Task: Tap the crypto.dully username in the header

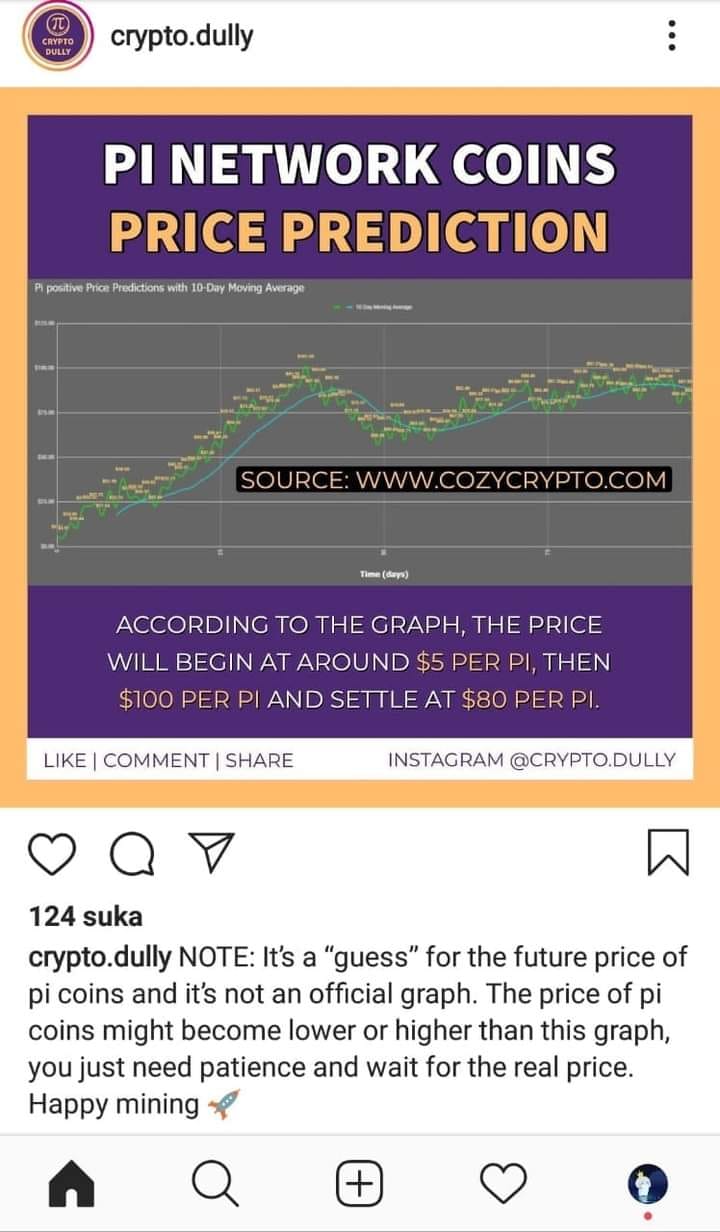Action: (x=182, y=37)
